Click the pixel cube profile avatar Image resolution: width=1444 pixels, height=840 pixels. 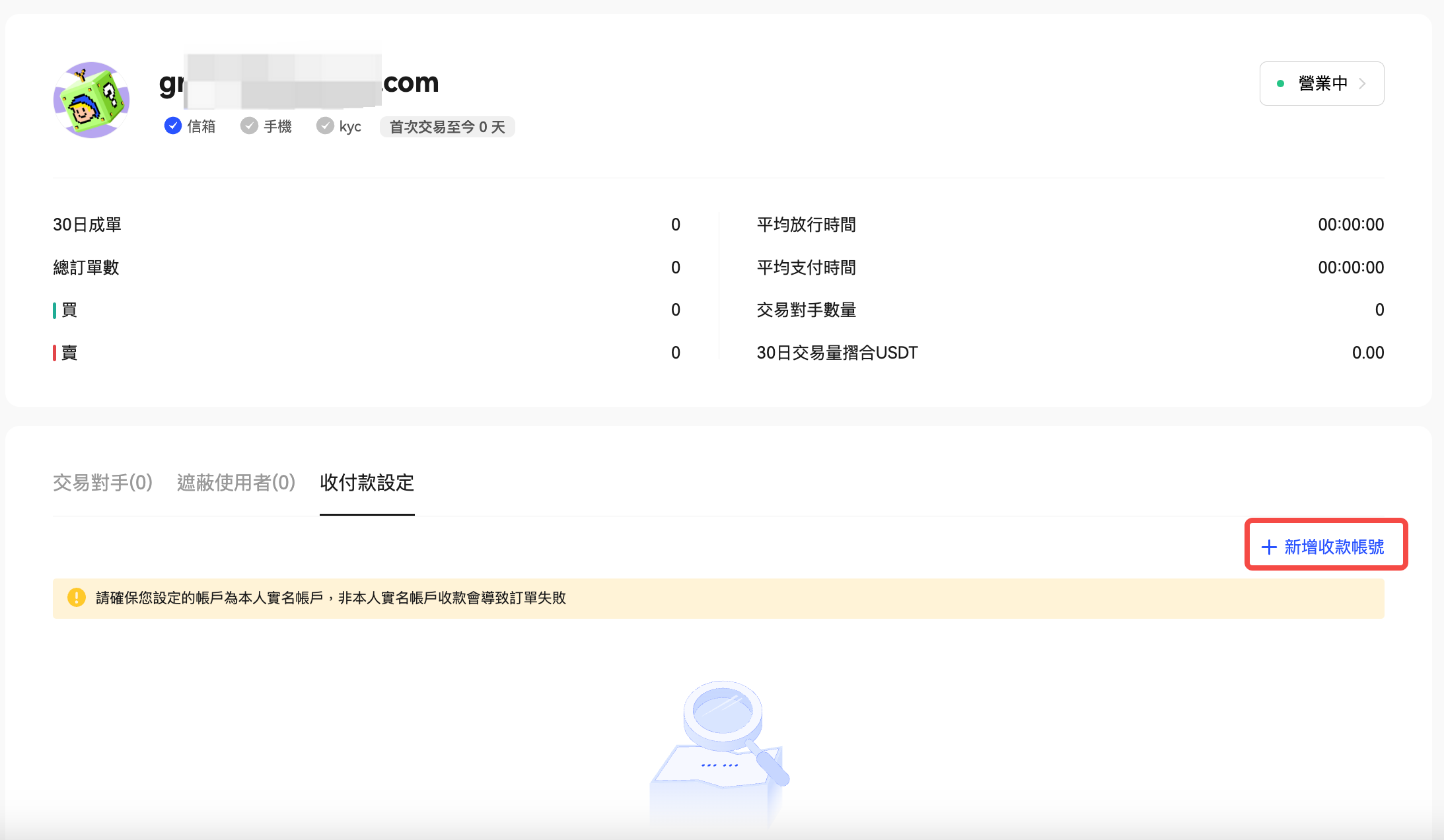(x=91, y=100)
